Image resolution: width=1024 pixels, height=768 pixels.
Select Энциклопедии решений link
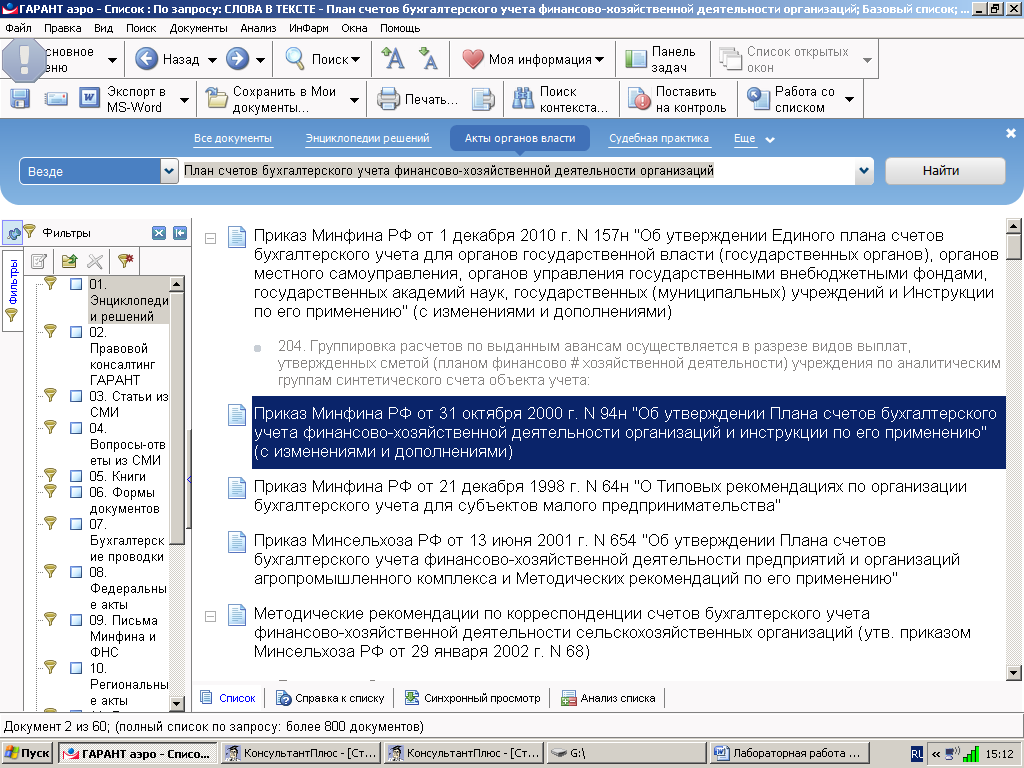pyautogui.click(x=367, y=138)
